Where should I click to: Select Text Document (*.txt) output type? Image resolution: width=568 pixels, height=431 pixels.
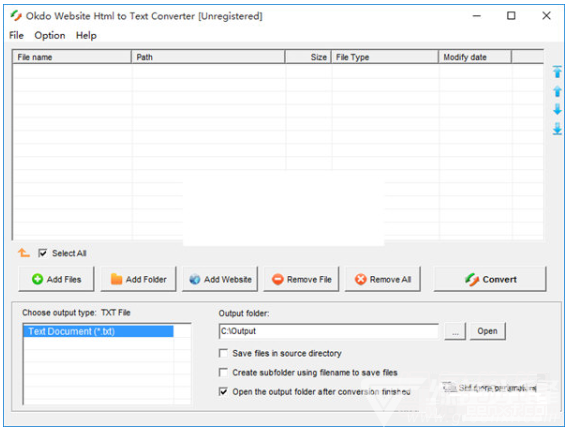98,331
